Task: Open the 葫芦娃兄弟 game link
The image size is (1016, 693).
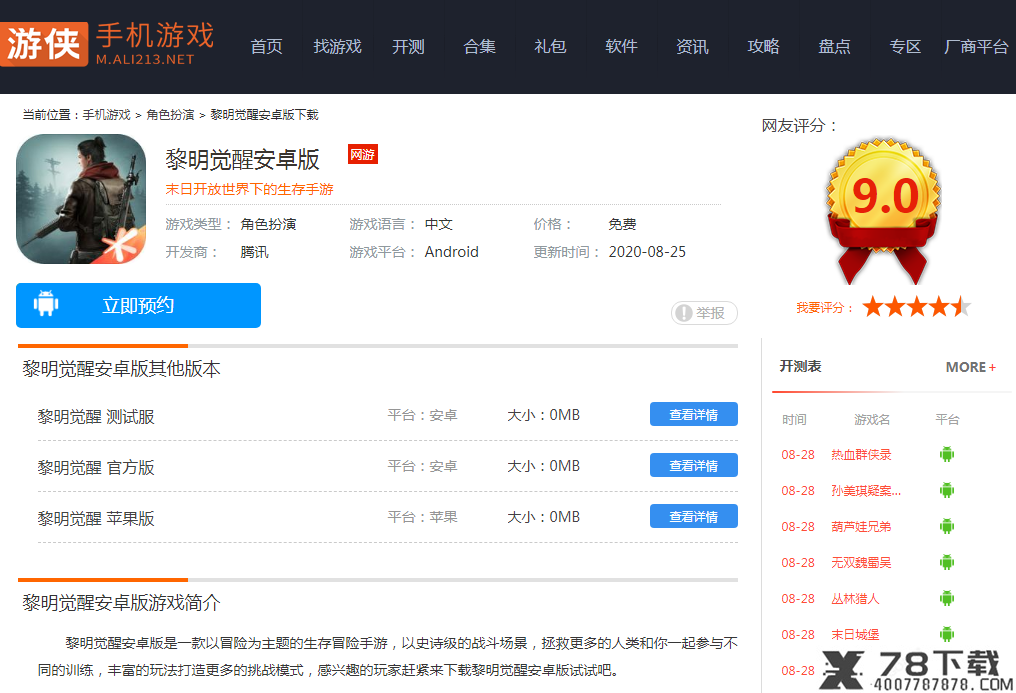Action: pos(861,527)
